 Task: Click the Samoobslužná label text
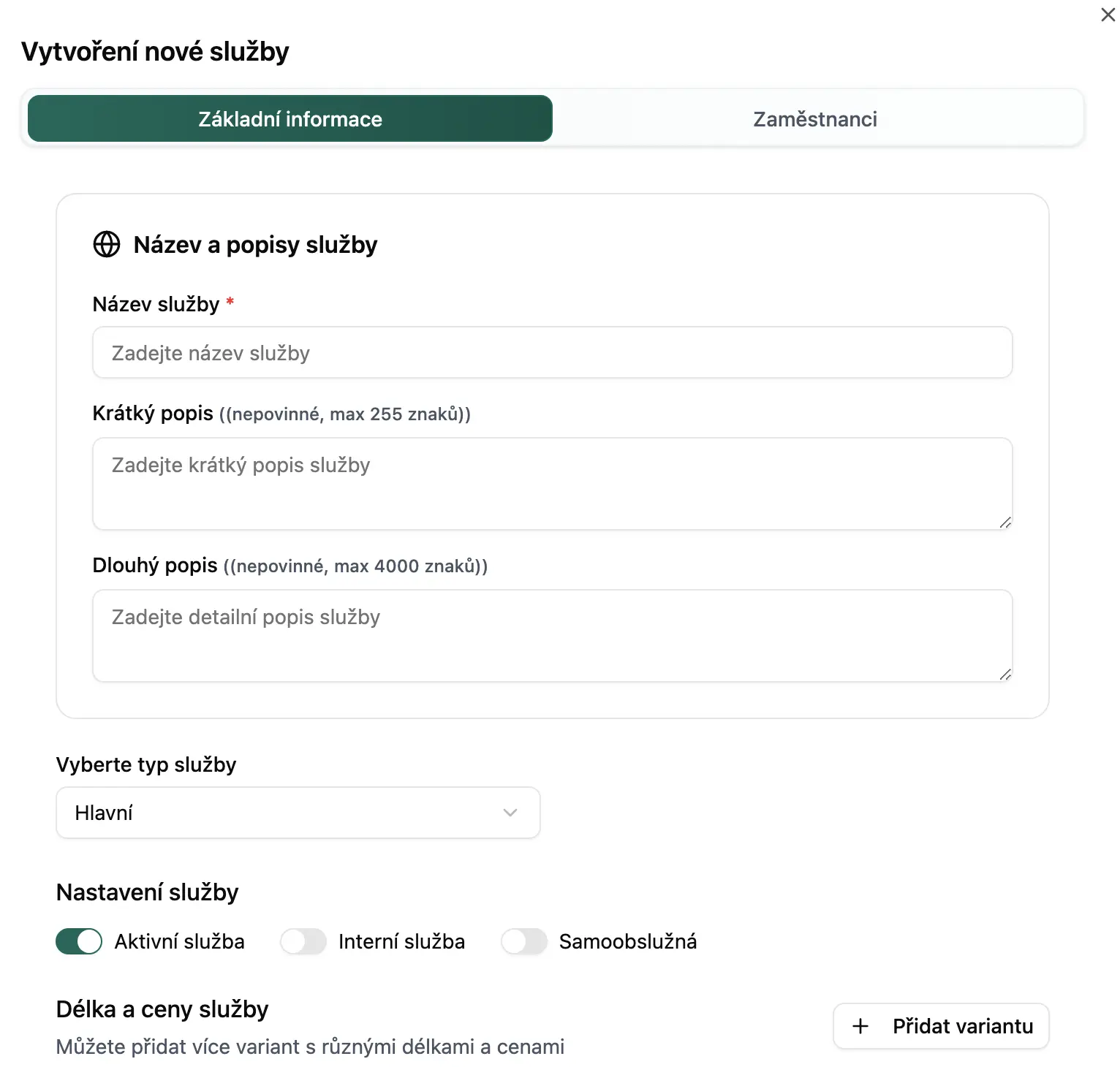[627, 941]
